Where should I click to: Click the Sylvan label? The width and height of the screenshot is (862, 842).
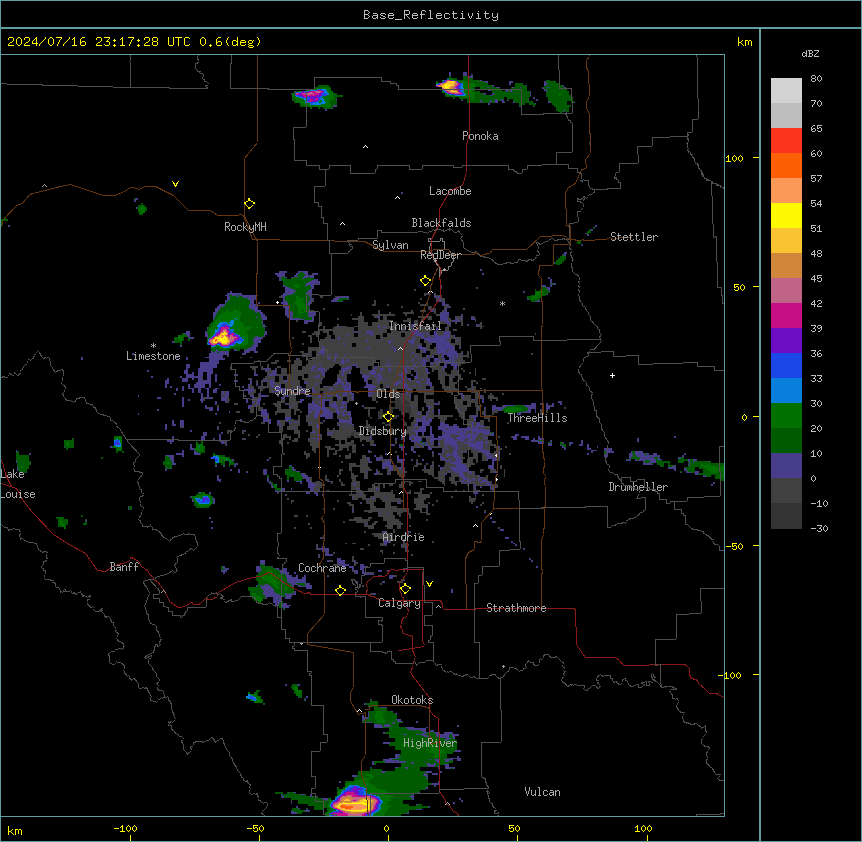coord(390,245)
